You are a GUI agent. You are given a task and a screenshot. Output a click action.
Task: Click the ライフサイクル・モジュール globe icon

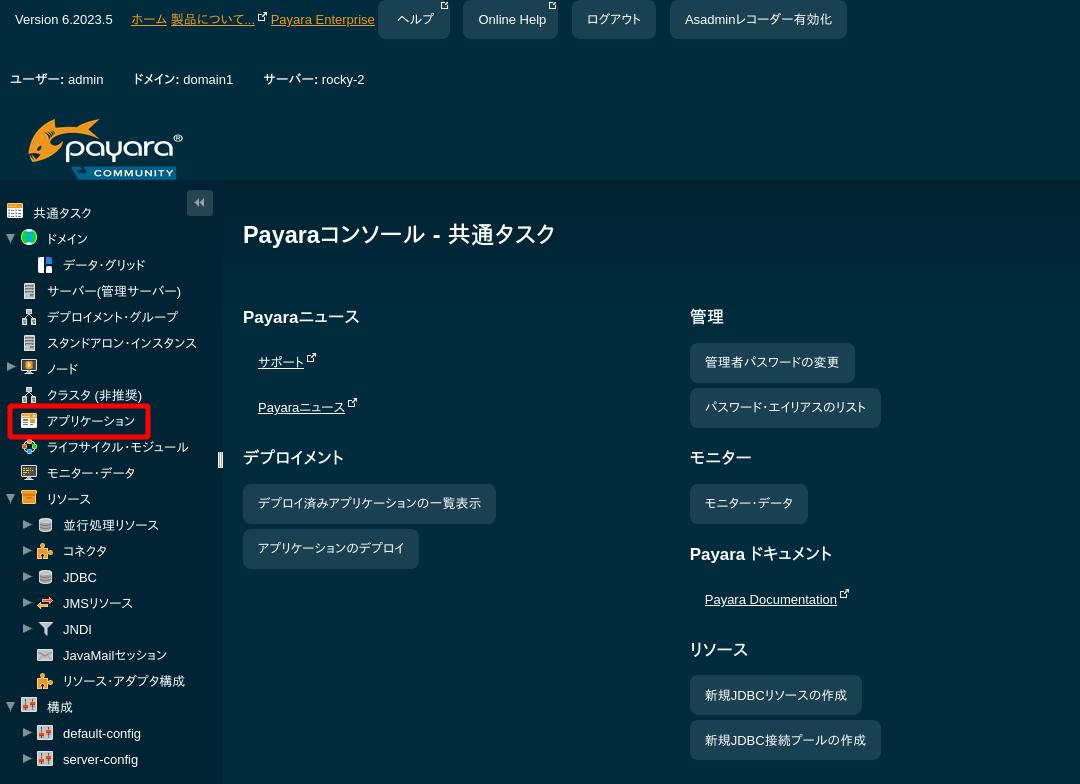[29, 447]
